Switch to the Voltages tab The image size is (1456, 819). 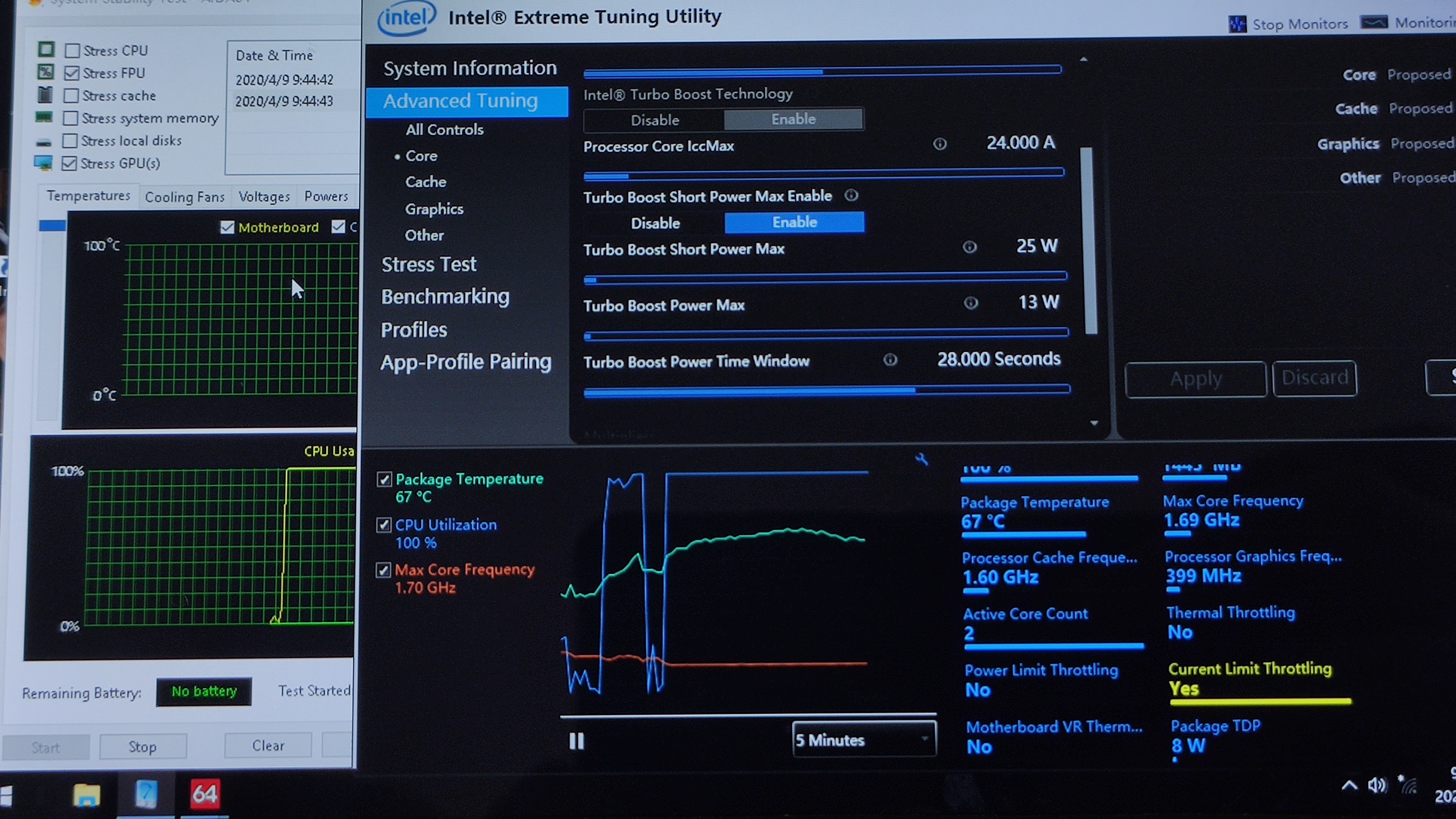coord(264,197)
